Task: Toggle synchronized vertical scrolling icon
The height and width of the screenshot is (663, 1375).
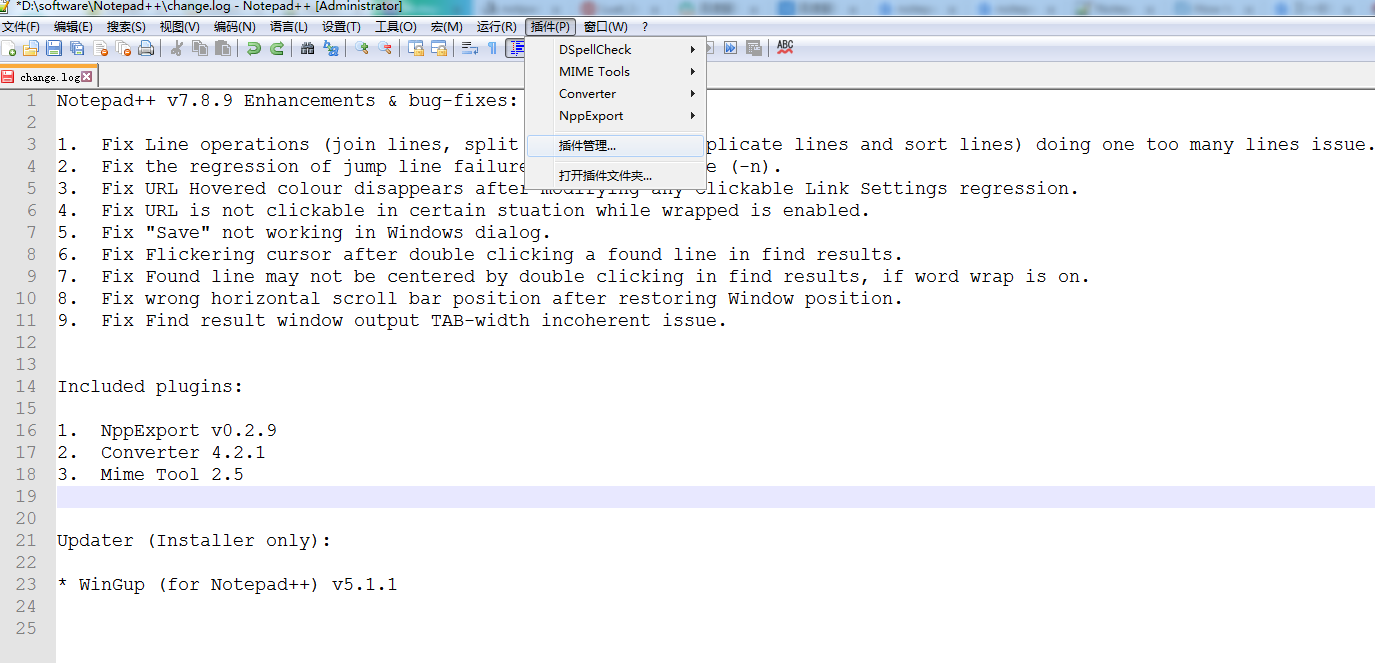Action: click(416, 48)
